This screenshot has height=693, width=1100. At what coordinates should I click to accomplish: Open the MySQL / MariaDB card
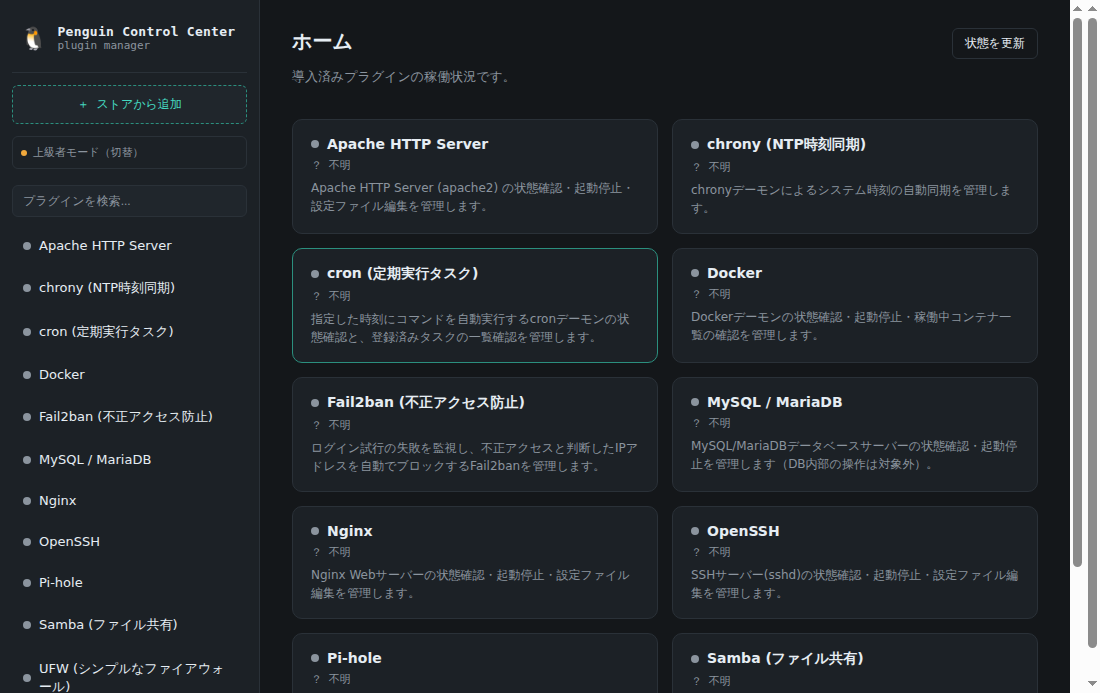click(854, 434)
